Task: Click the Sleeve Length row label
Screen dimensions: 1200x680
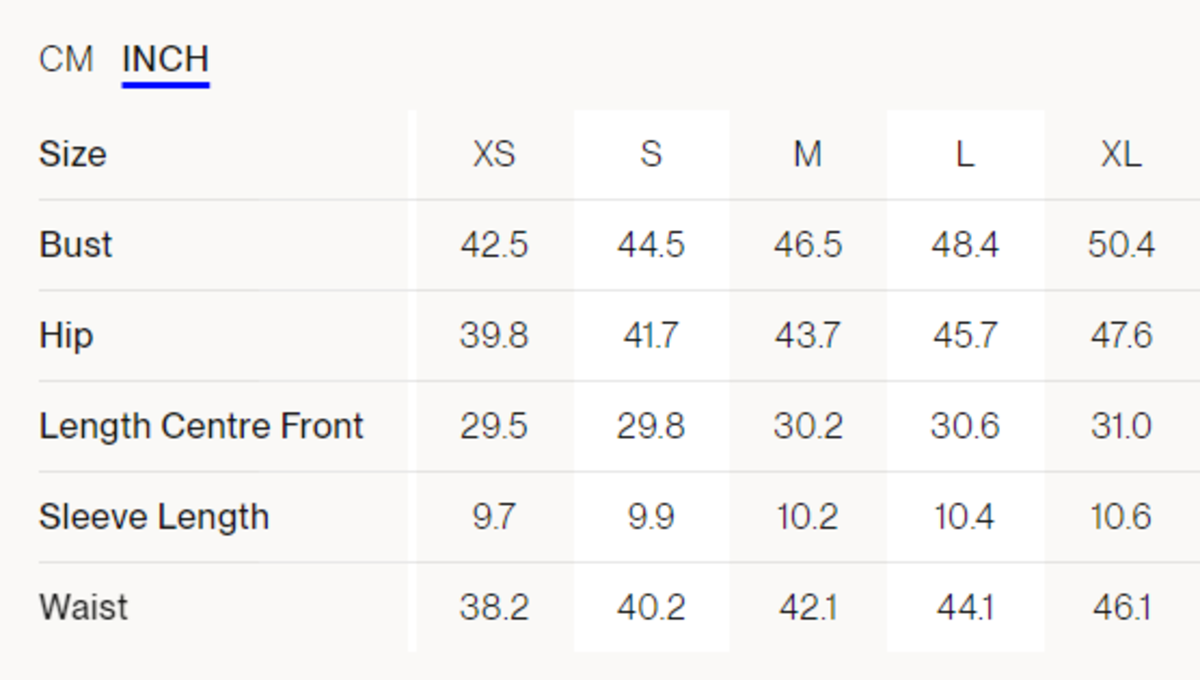Action: pos(154,517)
